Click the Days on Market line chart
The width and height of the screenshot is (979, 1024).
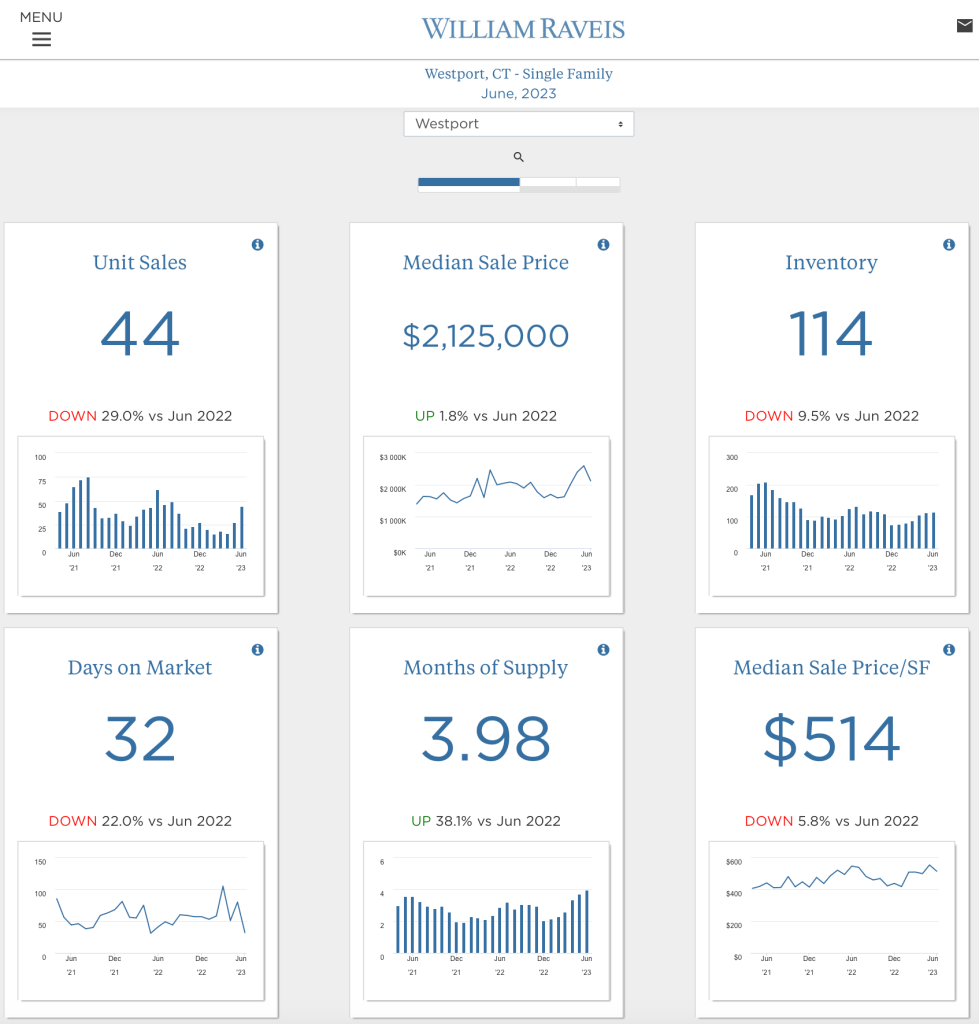coord(141,920)
